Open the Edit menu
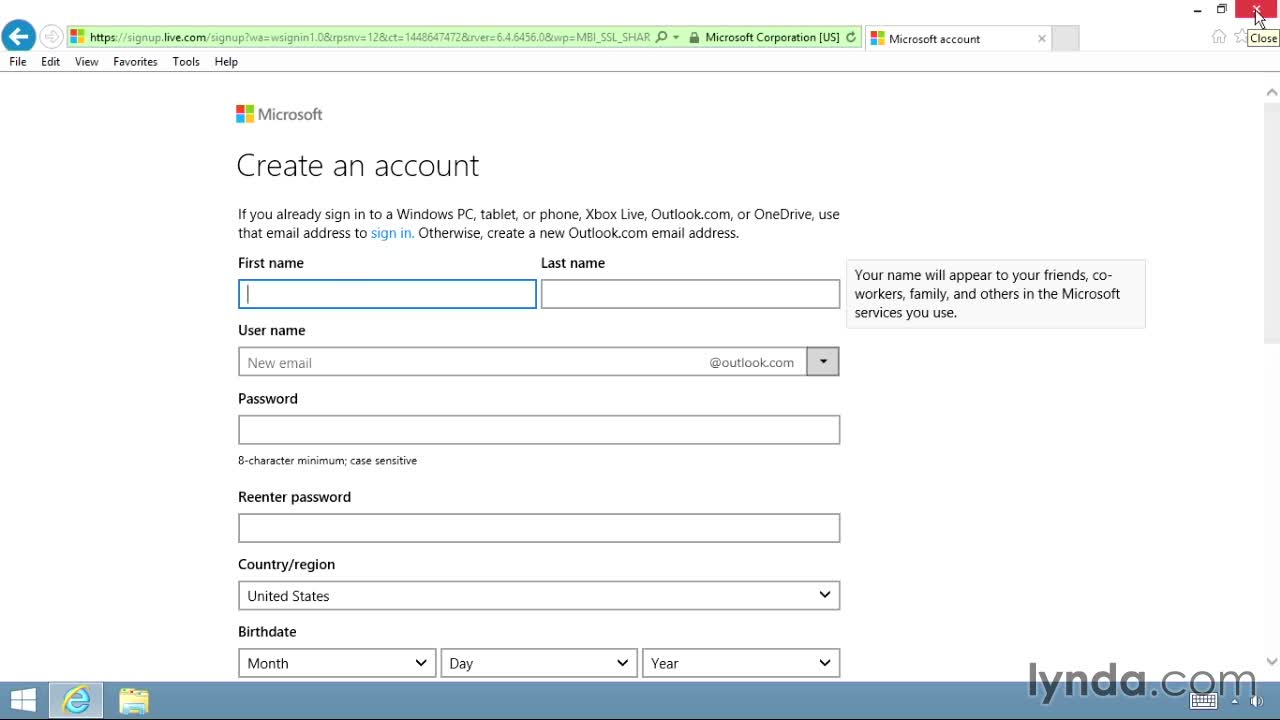This screenshot has width=1280, height=720. (x=51, y=62)
